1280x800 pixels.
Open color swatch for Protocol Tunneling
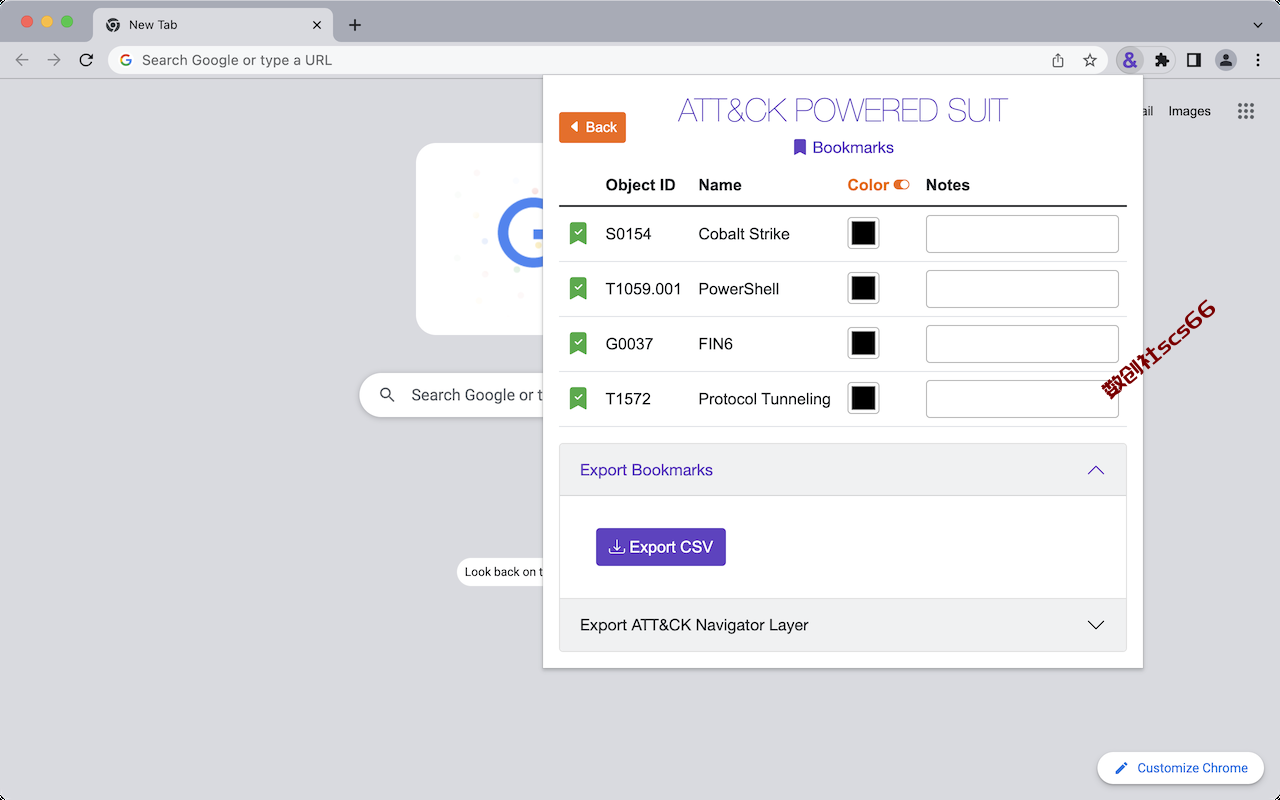click(x=863, y=399)
